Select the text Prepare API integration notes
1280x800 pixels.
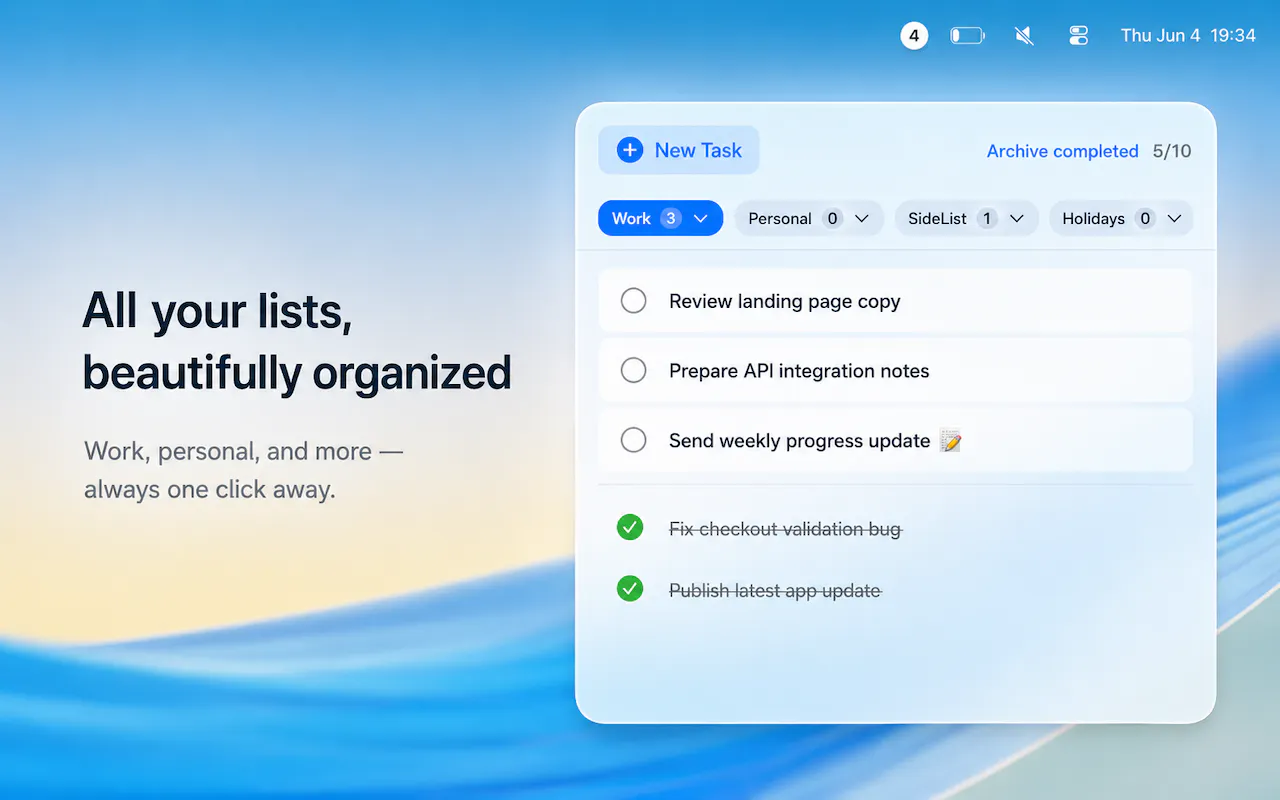[x=799, y=371]
